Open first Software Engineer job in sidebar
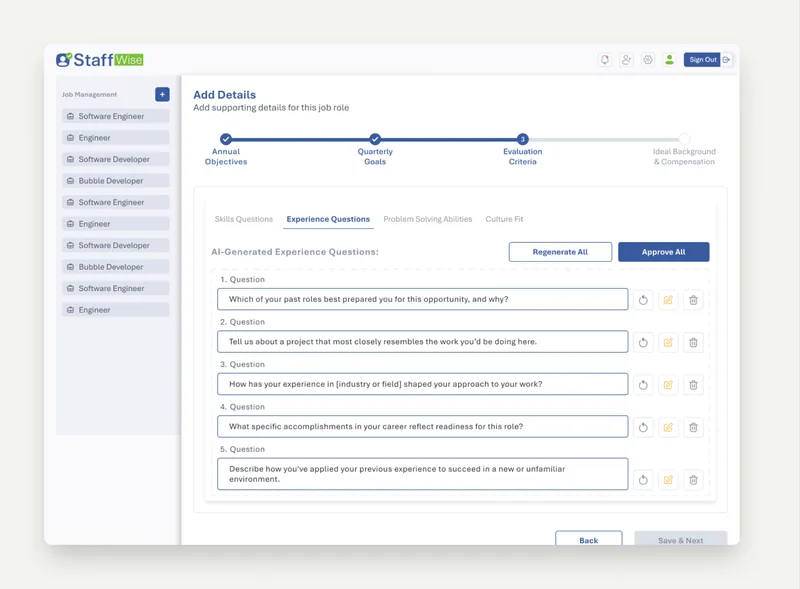 point(116,116)
